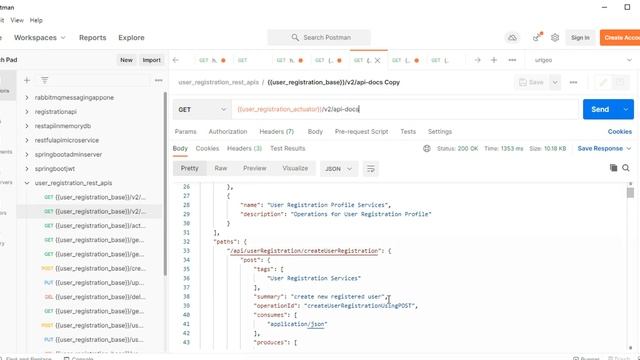Open DEL {{user_registration_base}}/del... request
The height and width of the screenshot is (360, 640).
tap(93, 297)
